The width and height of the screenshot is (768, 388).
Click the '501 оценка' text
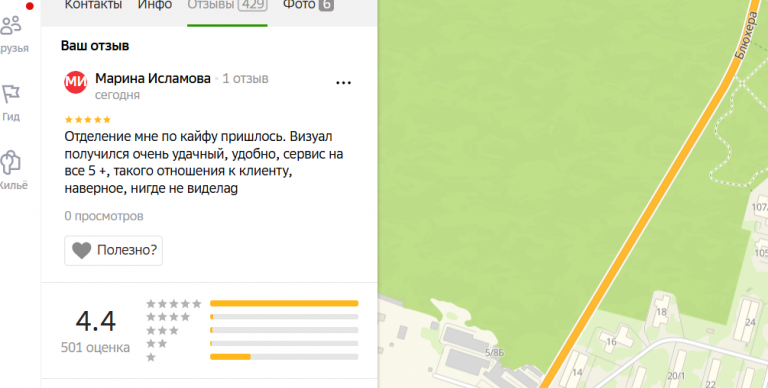[95, 348]
